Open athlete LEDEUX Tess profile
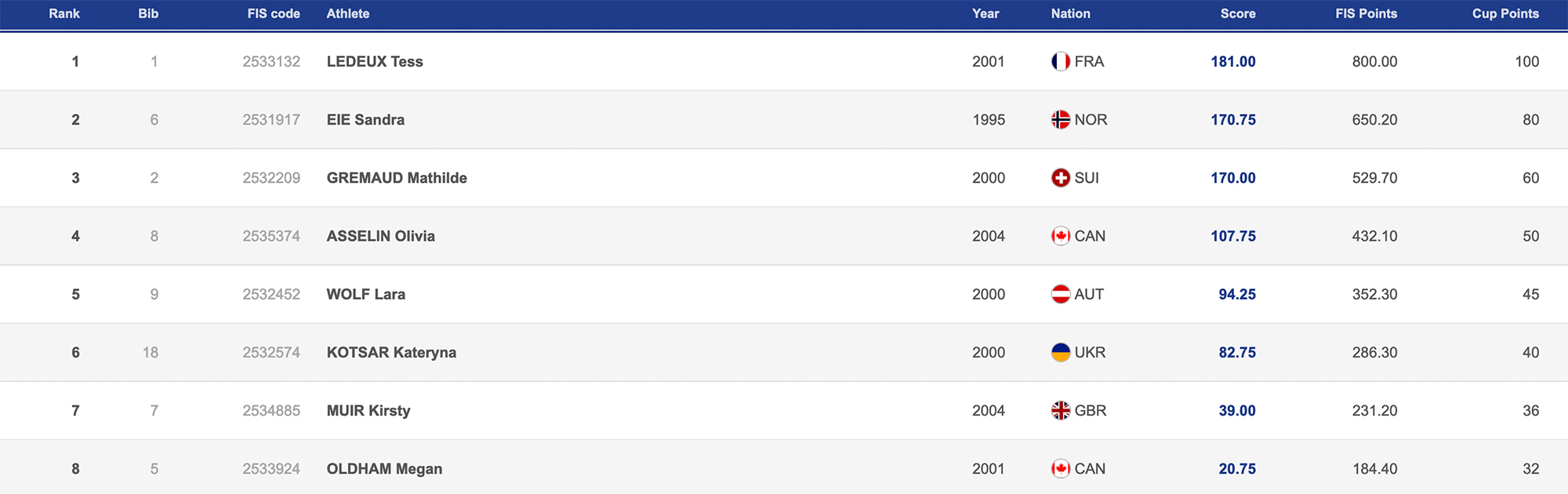This screenshot has width=1568, height=494. click(375, 61)
